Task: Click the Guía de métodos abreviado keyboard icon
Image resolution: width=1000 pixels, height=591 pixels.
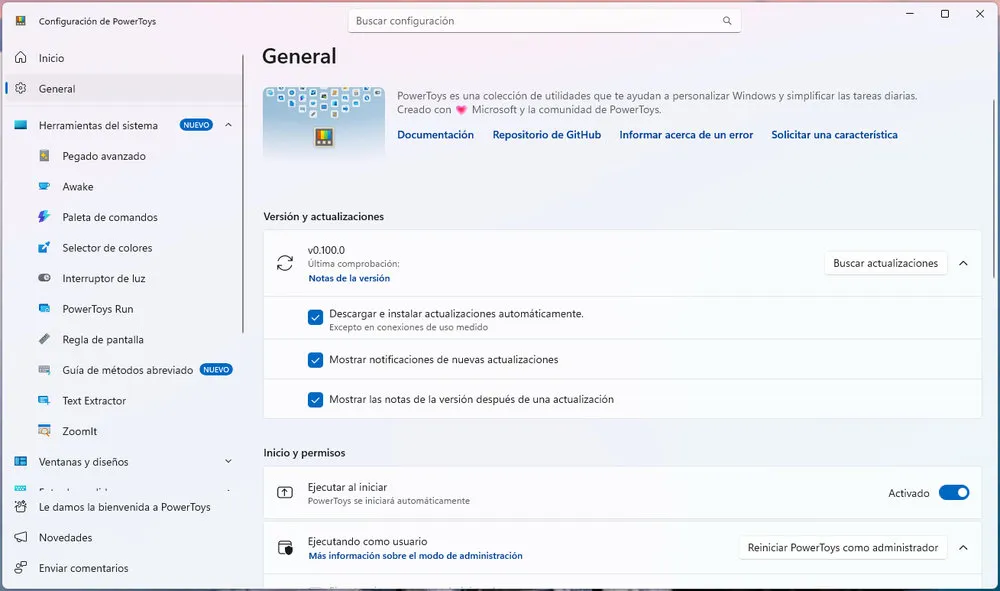Action: click(44, 370)
